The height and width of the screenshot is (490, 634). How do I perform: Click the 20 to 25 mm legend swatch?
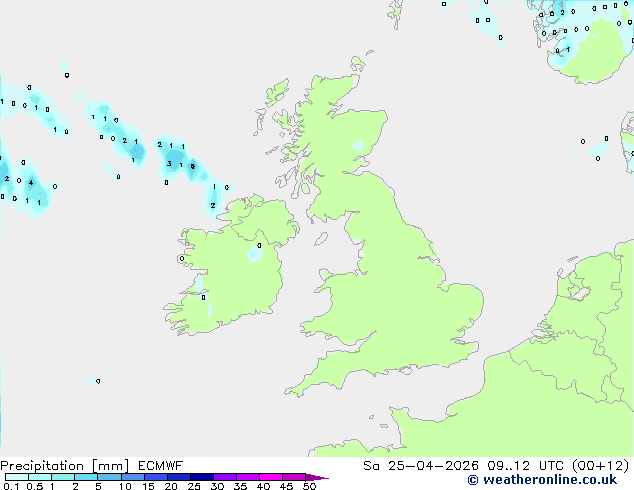click(178, 477)
